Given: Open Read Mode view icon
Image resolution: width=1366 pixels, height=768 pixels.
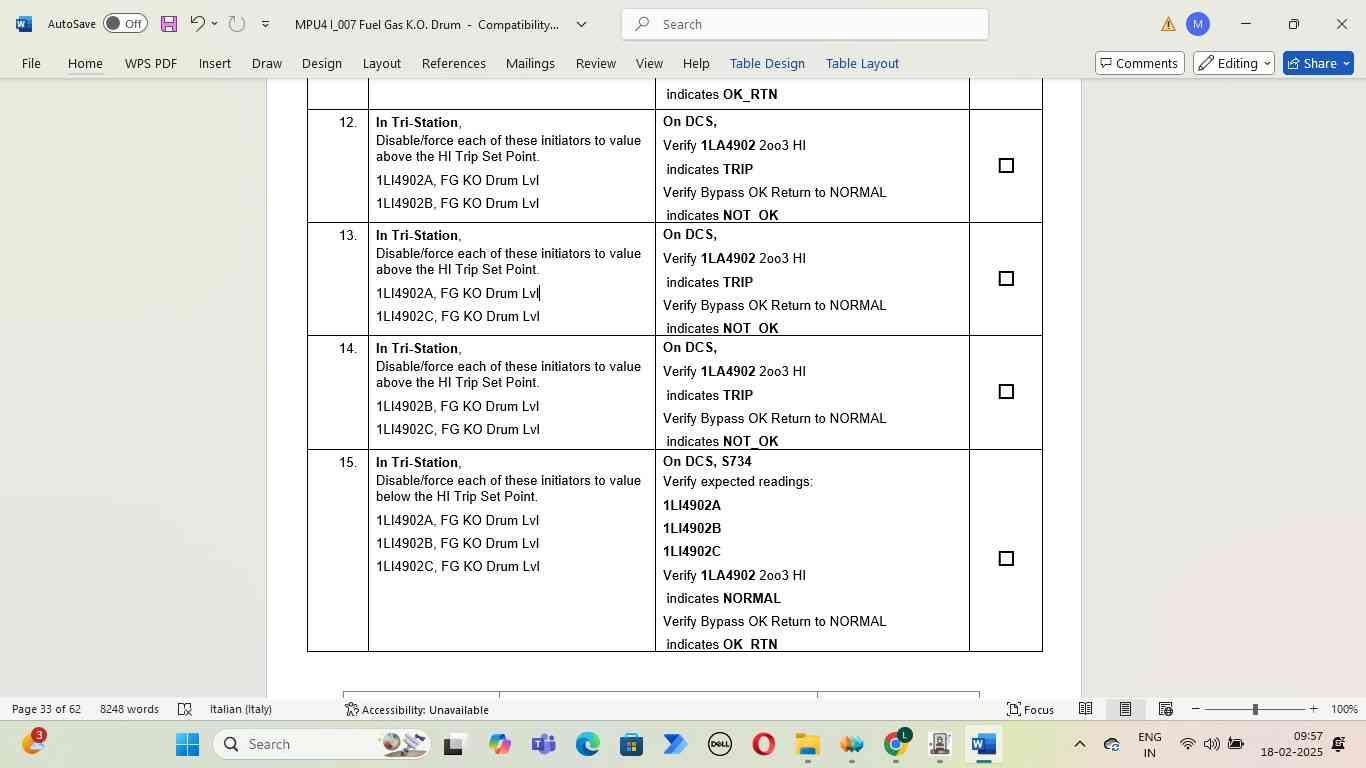Looking at the screenshot, I should (x=1085, y=709).
